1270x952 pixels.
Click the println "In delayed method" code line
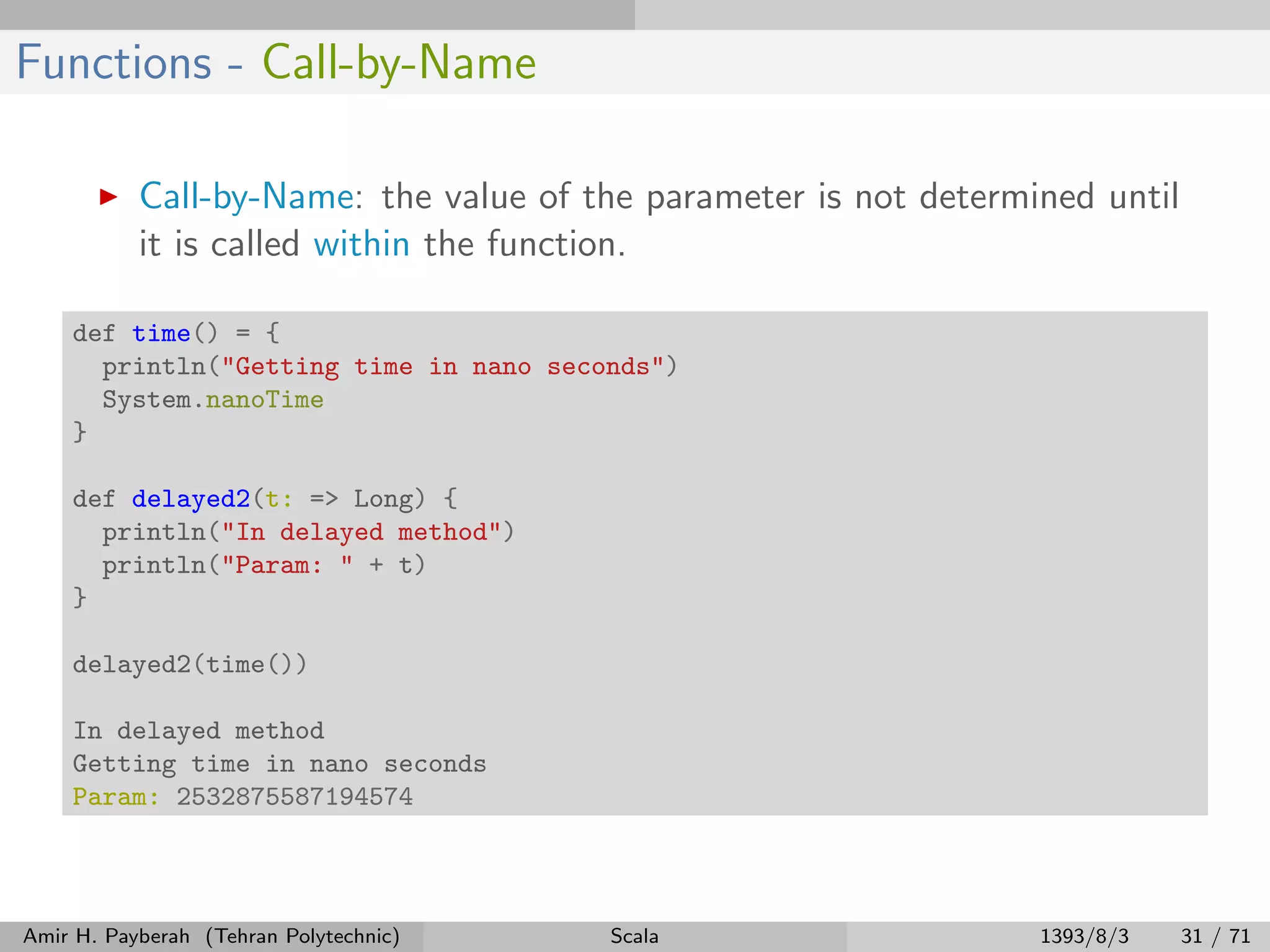pyautogui.click(x=308, y=532)
